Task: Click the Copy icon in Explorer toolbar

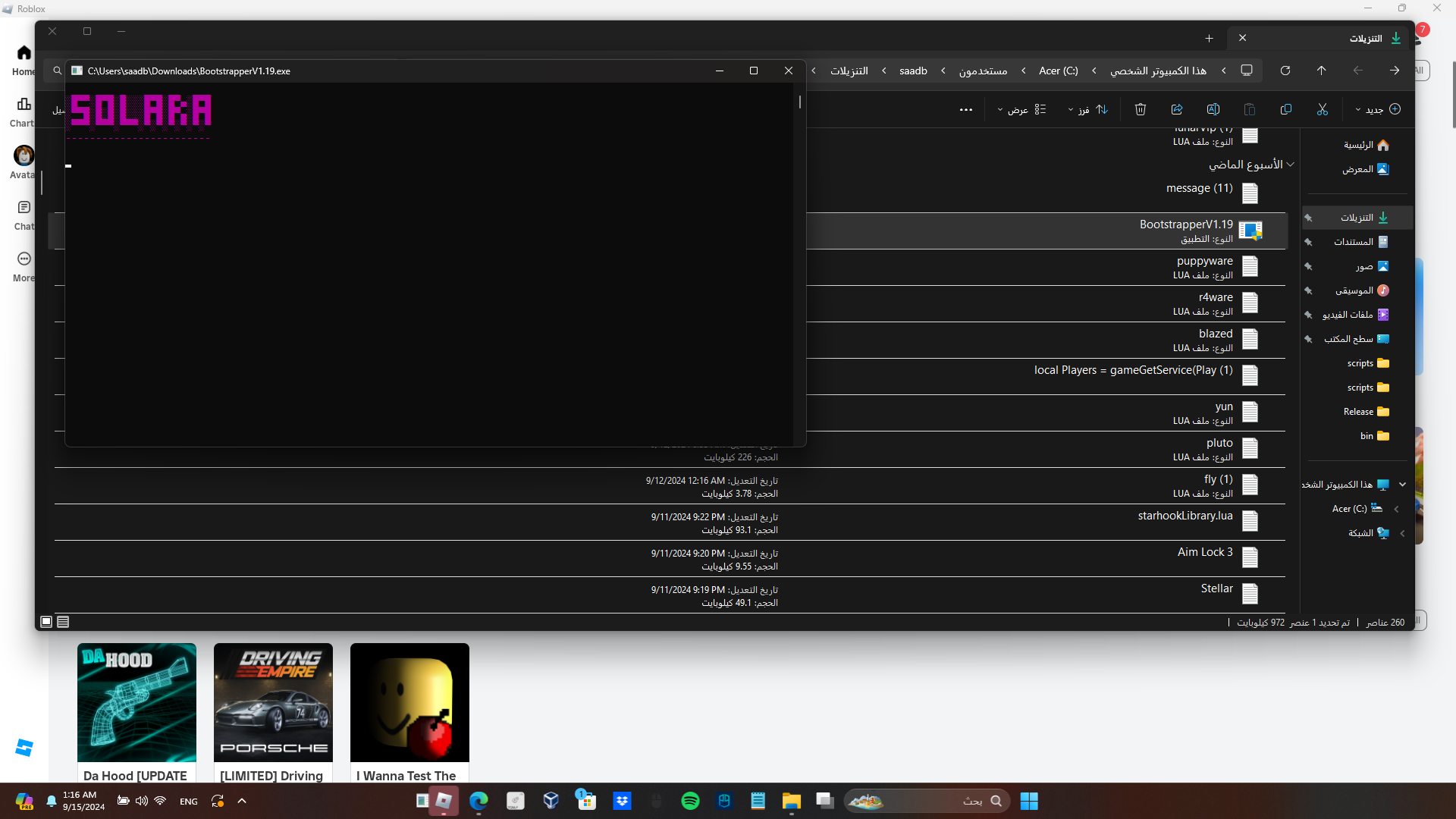Action: 1286,109
